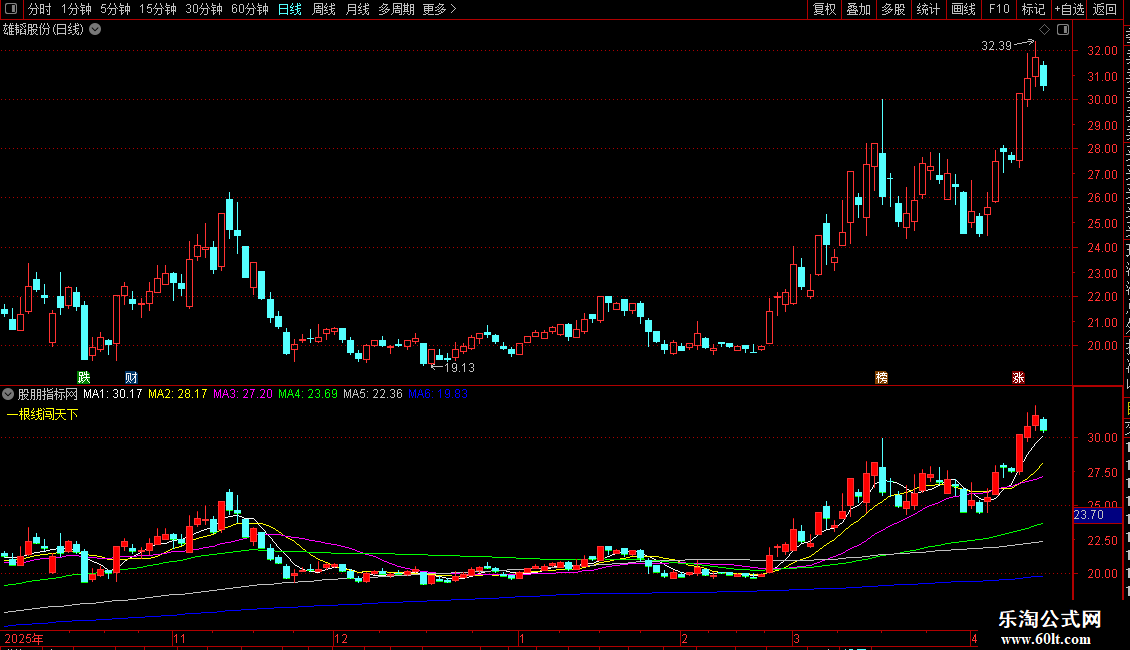Open the F10 company info
1130x650 pixels.
tap(999, 9)
